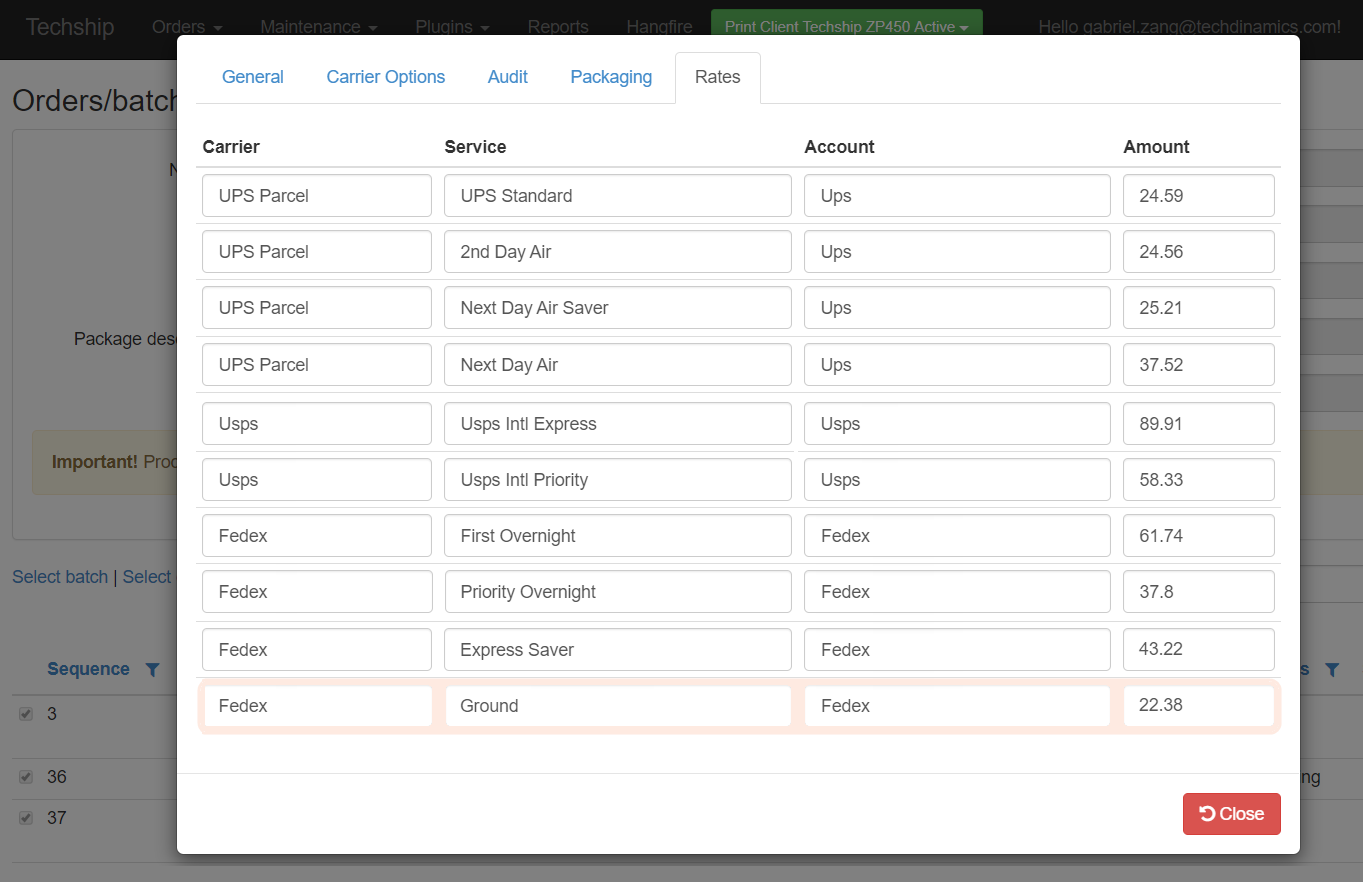Select the Usps Intl Express service field
Image resolution: width=1363 pixels, height=882 pixels.
(617, 424)
